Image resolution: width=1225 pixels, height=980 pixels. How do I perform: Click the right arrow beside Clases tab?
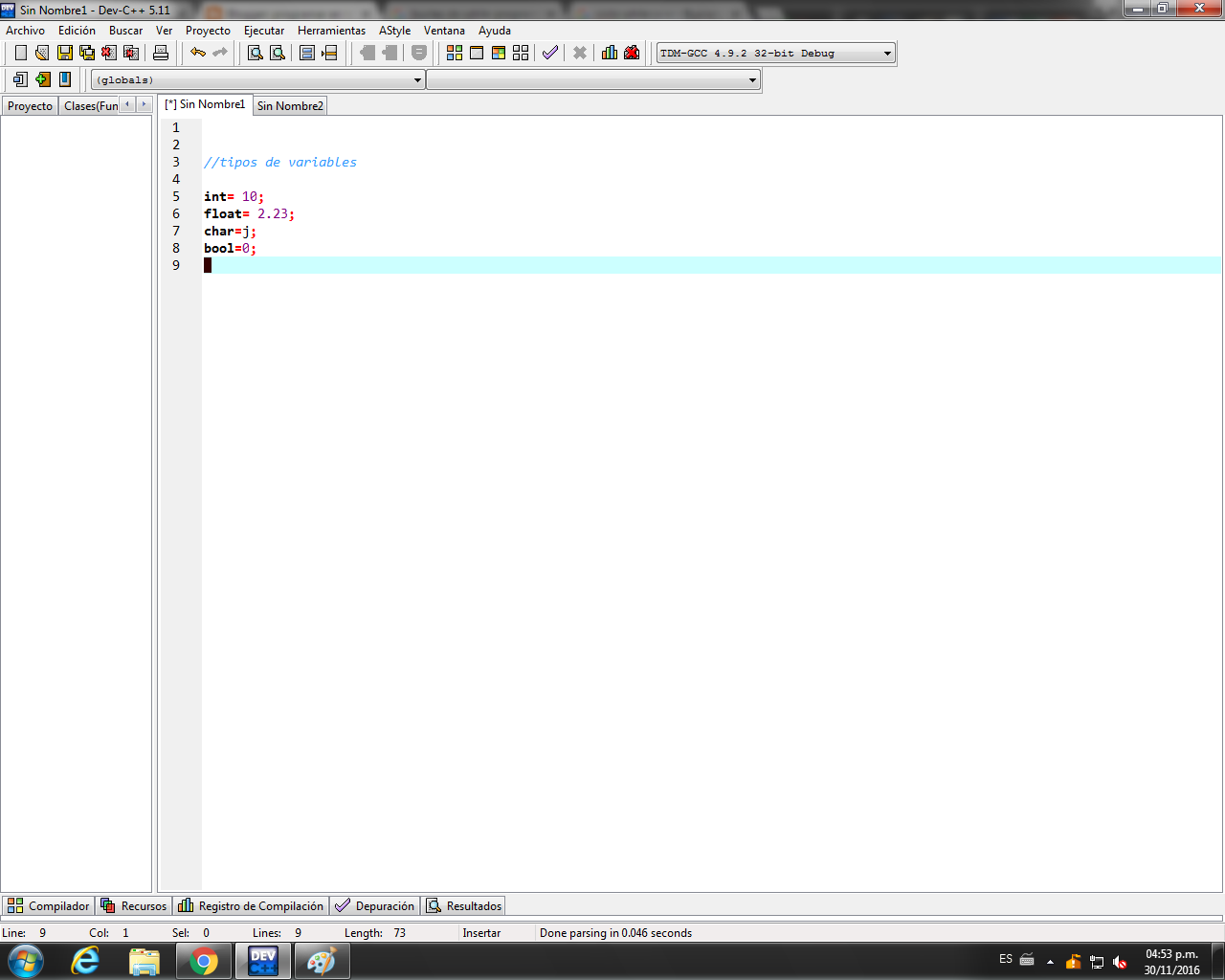[145, 105]
